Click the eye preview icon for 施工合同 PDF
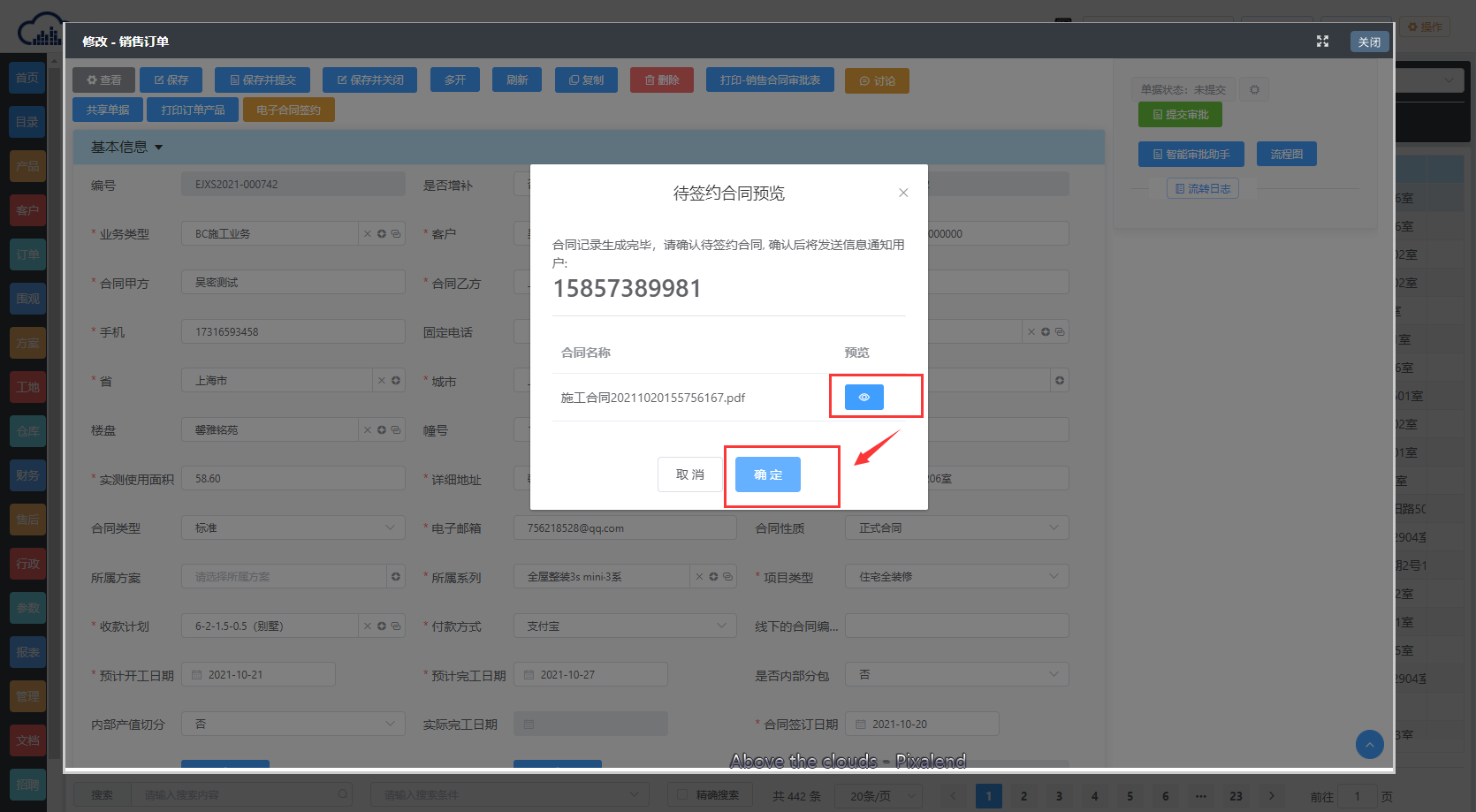Screen dimensions: 1476x812 pyautogui.click(x=864, y=398)
